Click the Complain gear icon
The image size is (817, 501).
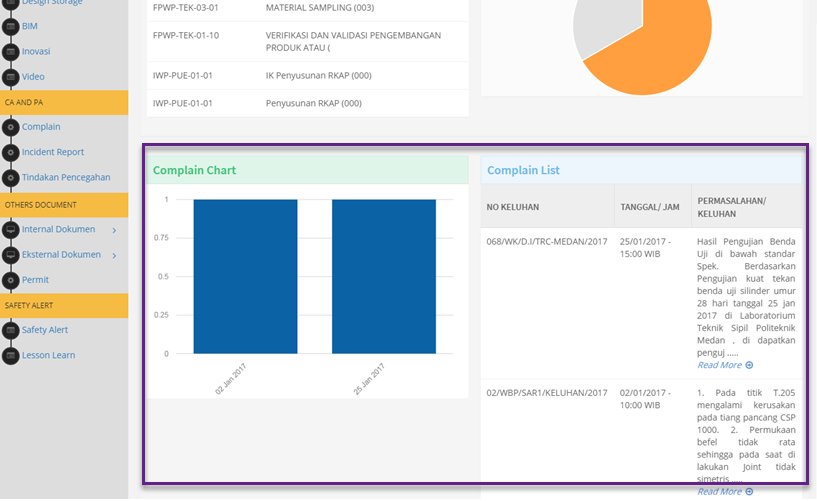[x=10, y=127]
